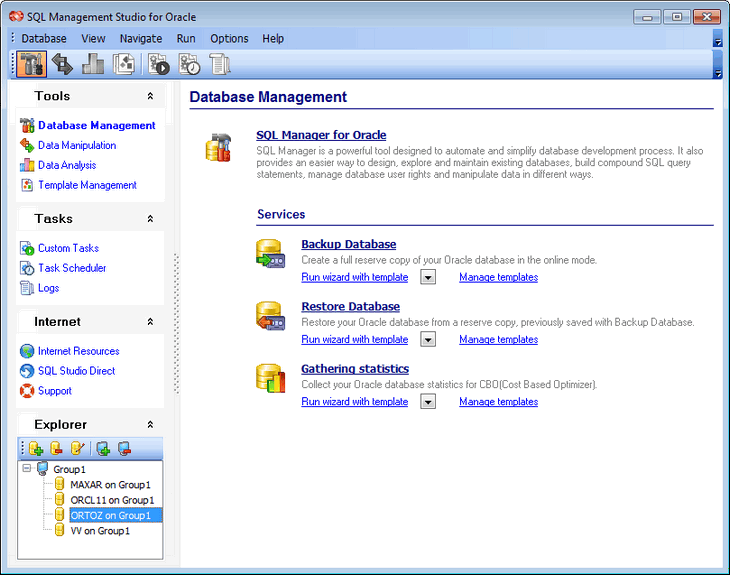Run wizard with template for Restore Database

[355, 339]
